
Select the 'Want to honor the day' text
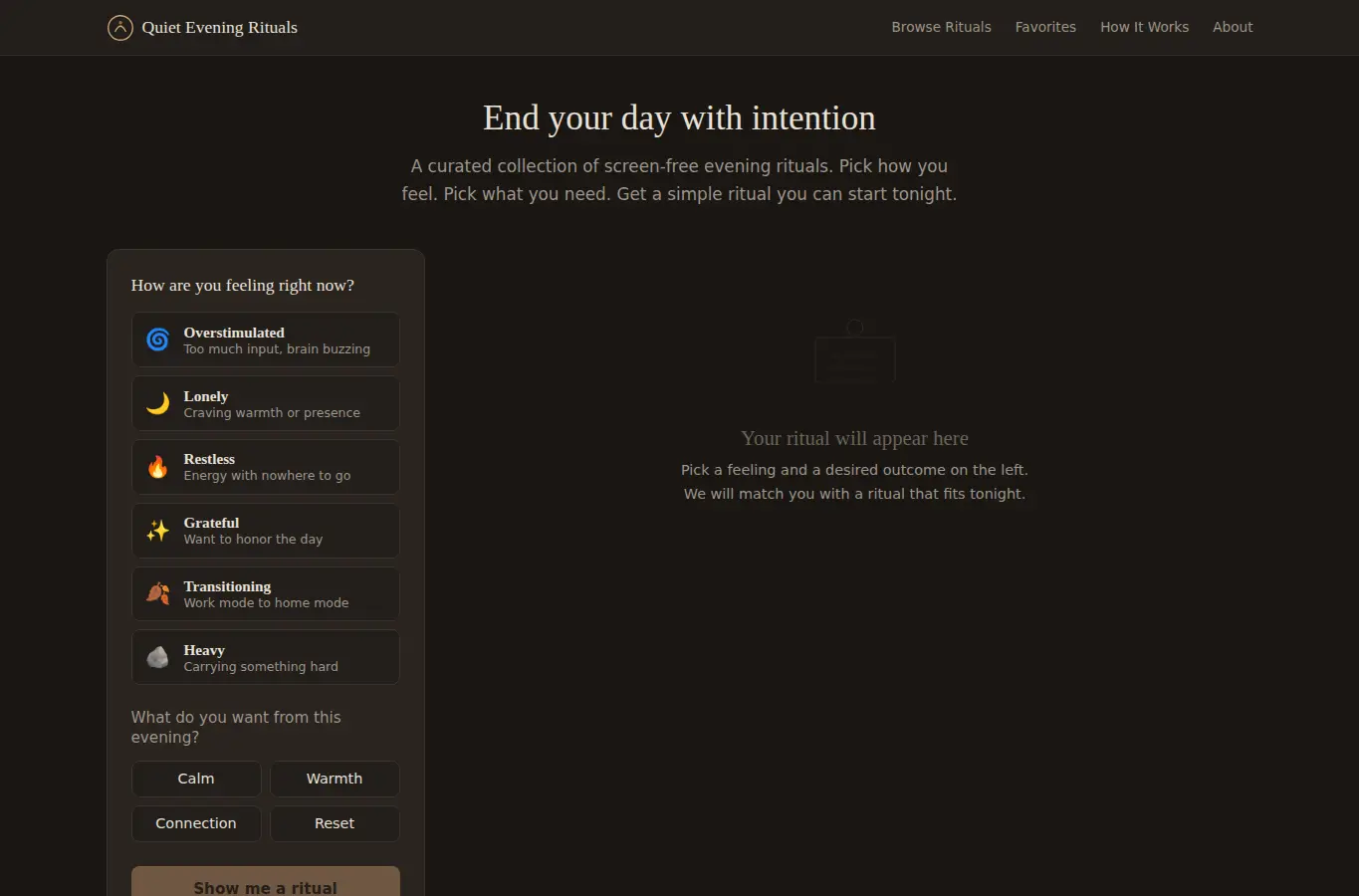point(253,540)
